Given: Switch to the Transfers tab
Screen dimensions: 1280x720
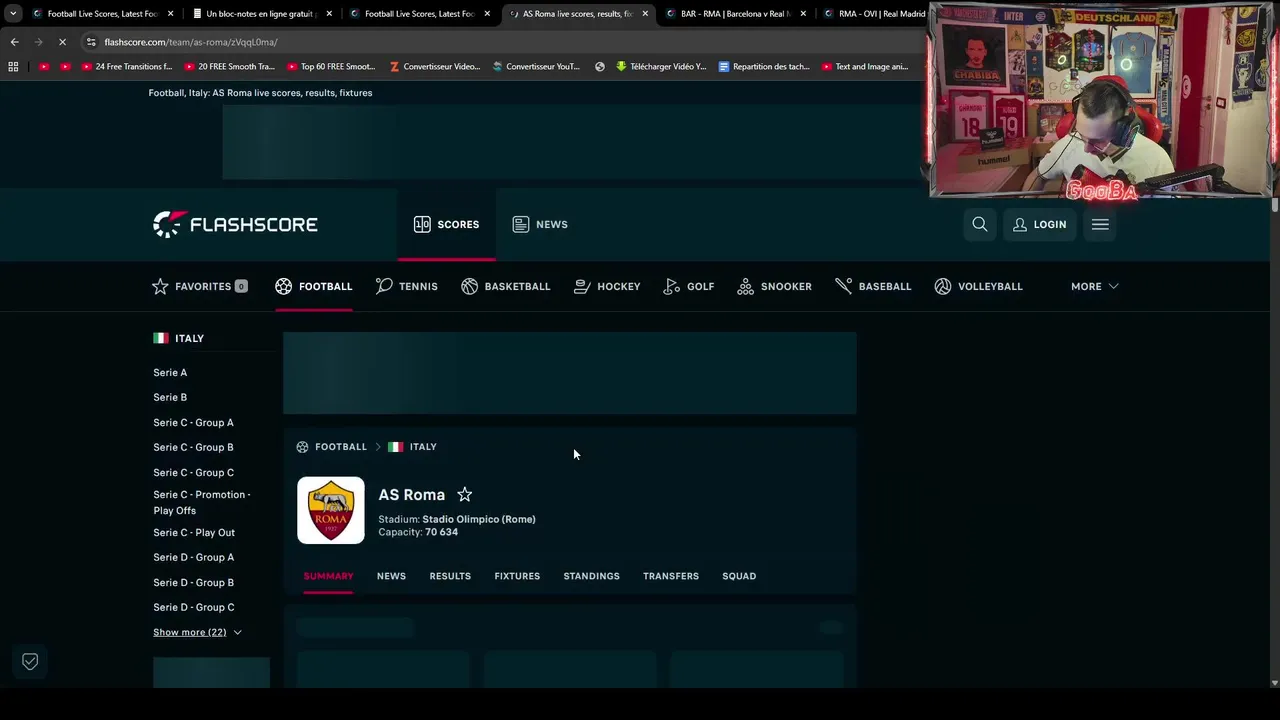Looking at the screenshot, I should pos(671,576).
